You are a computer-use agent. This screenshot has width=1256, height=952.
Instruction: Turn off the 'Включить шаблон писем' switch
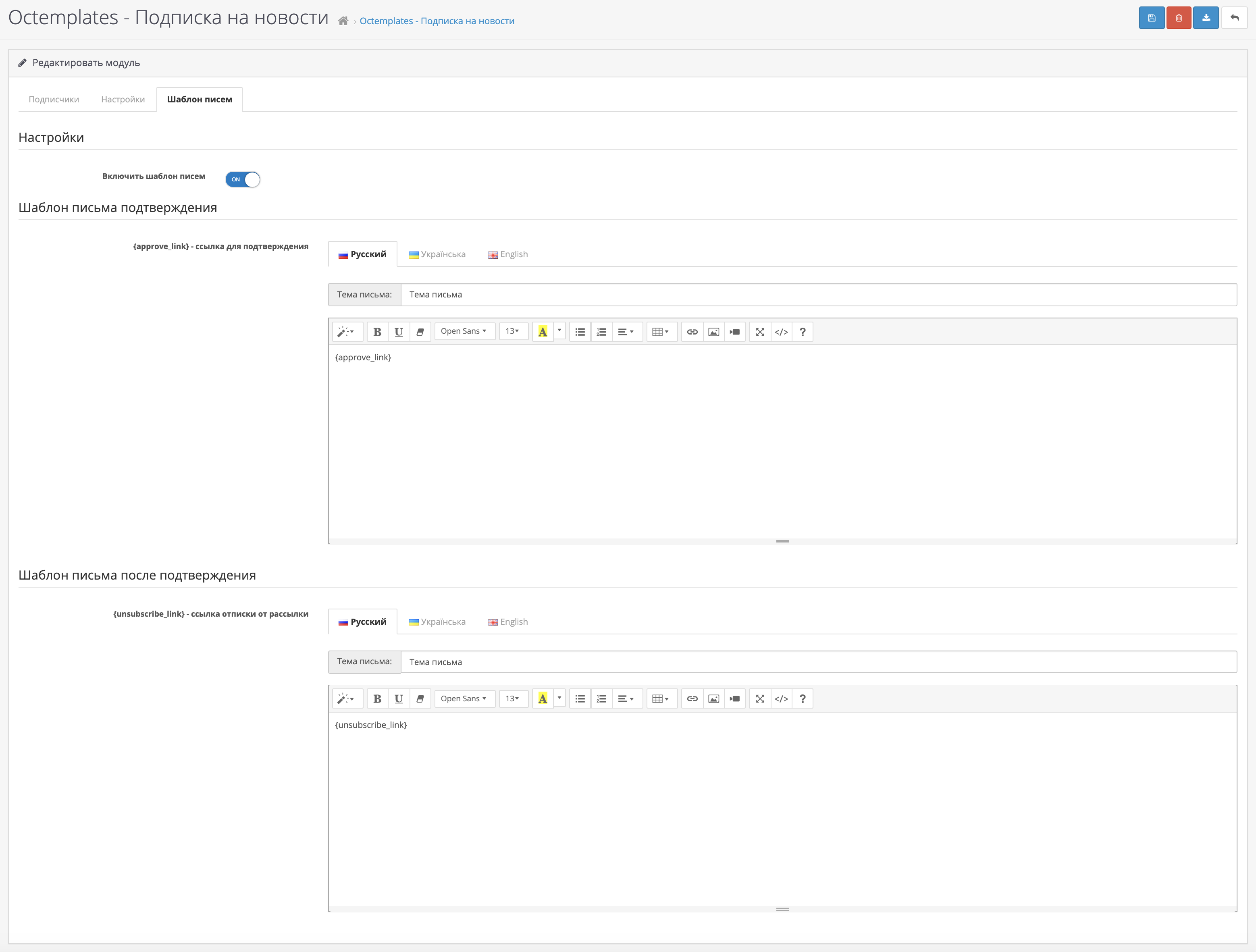pyautogui.click(x=243, y=179)
